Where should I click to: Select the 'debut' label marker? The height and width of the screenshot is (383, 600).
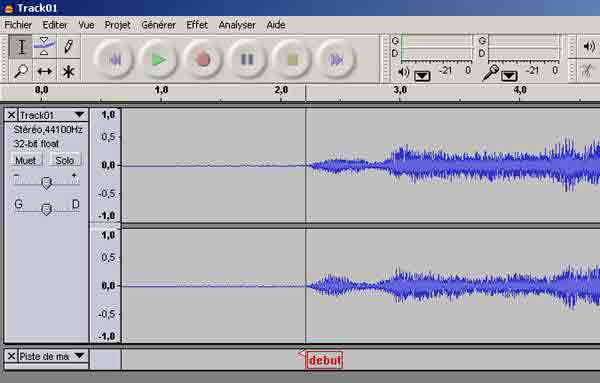pyautogui.click(x=324, y=360)
